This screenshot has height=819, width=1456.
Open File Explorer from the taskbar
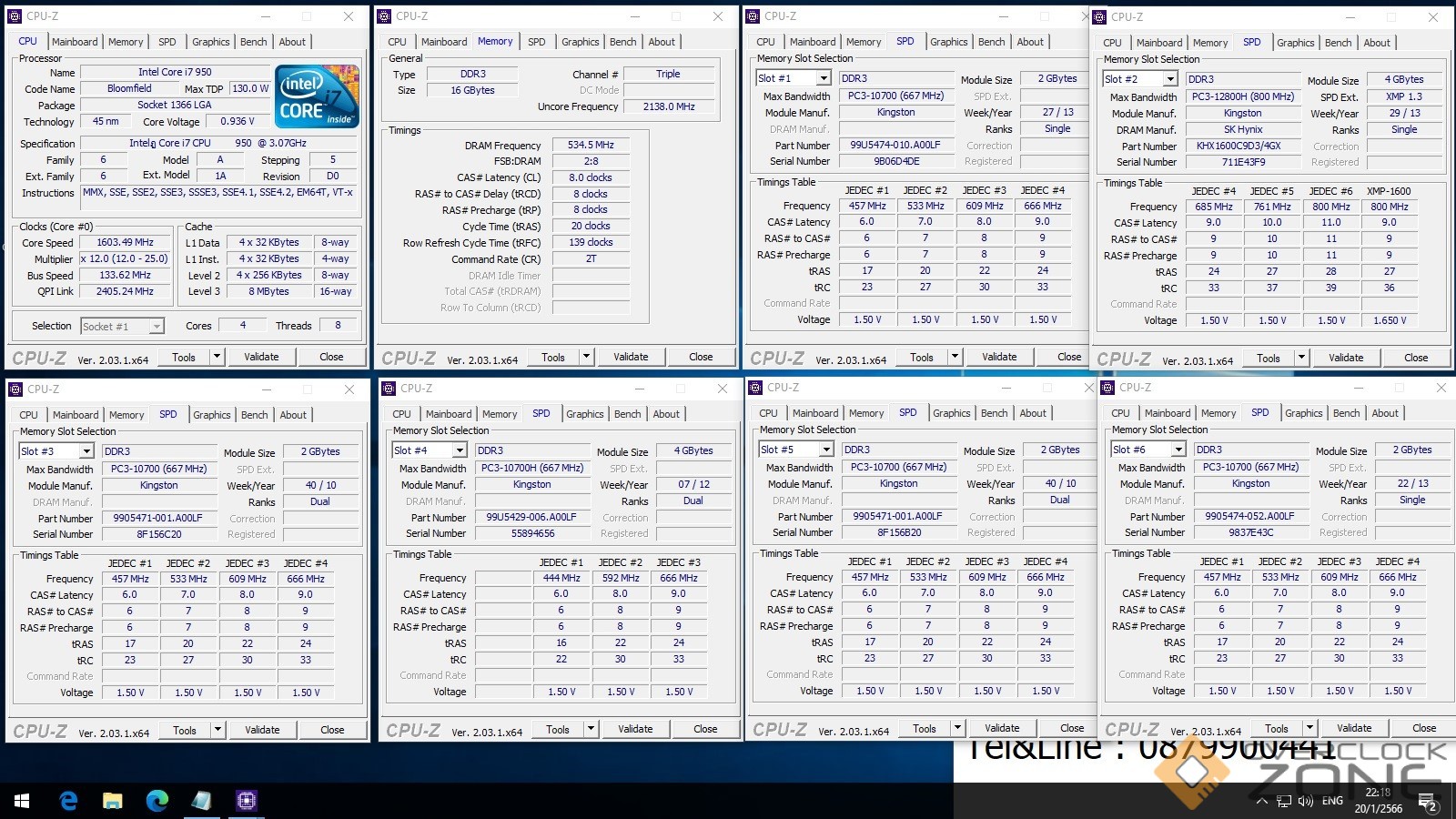click(113, 801)
